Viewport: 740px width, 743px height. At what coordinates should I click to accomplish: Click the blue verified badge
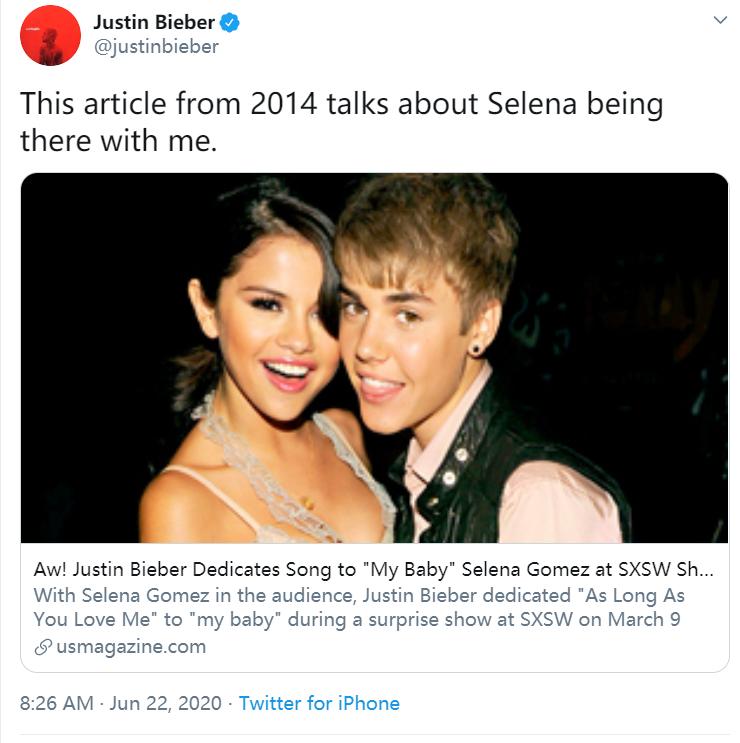click(x=231, y=22)
